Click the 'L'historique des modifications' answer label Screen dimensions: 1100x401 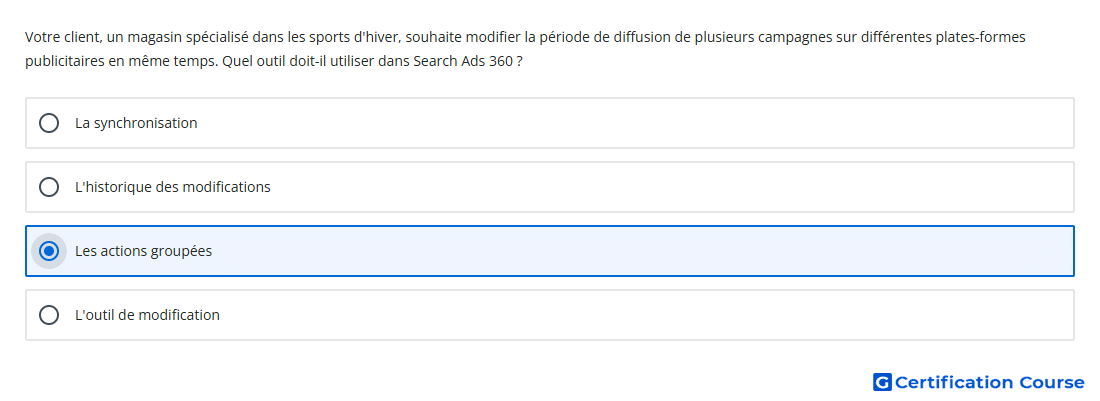173,187
